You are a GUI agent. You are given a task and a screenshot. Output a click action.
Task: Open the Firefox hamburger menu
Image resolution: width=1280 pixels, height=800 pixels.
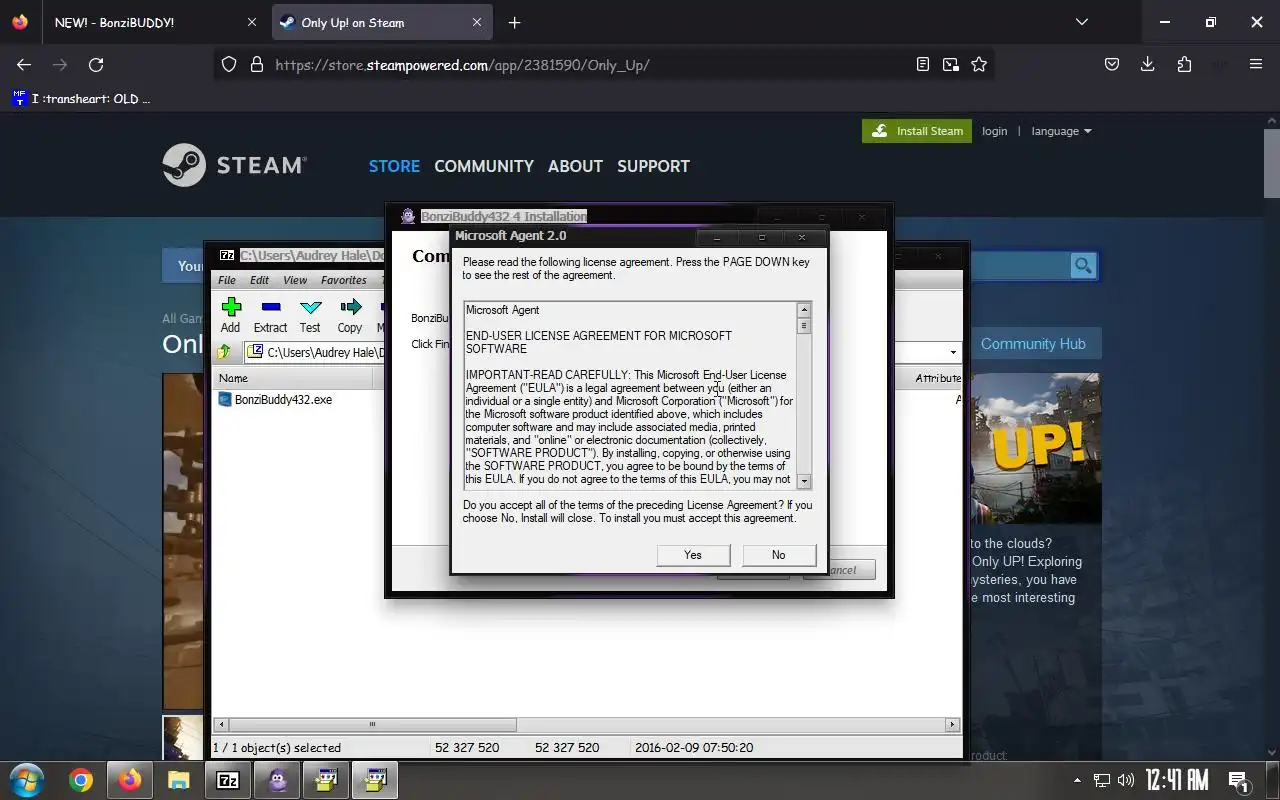[x=1256, y=64]
